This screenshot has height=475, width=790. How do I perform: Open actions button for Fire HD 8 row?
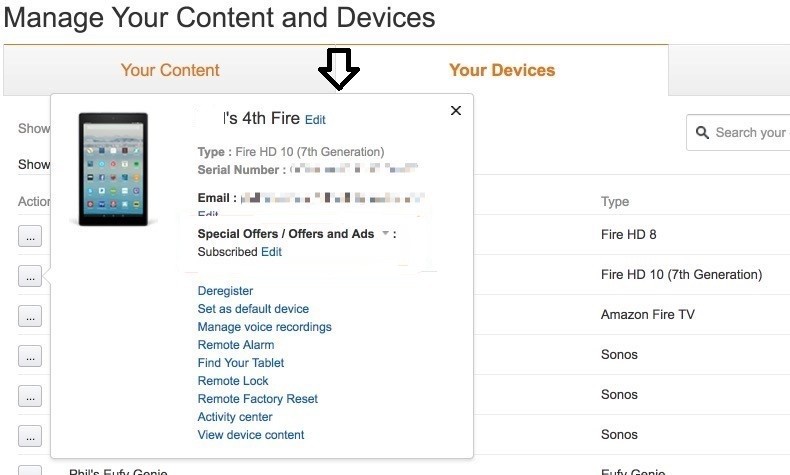(x=30, y=236)
